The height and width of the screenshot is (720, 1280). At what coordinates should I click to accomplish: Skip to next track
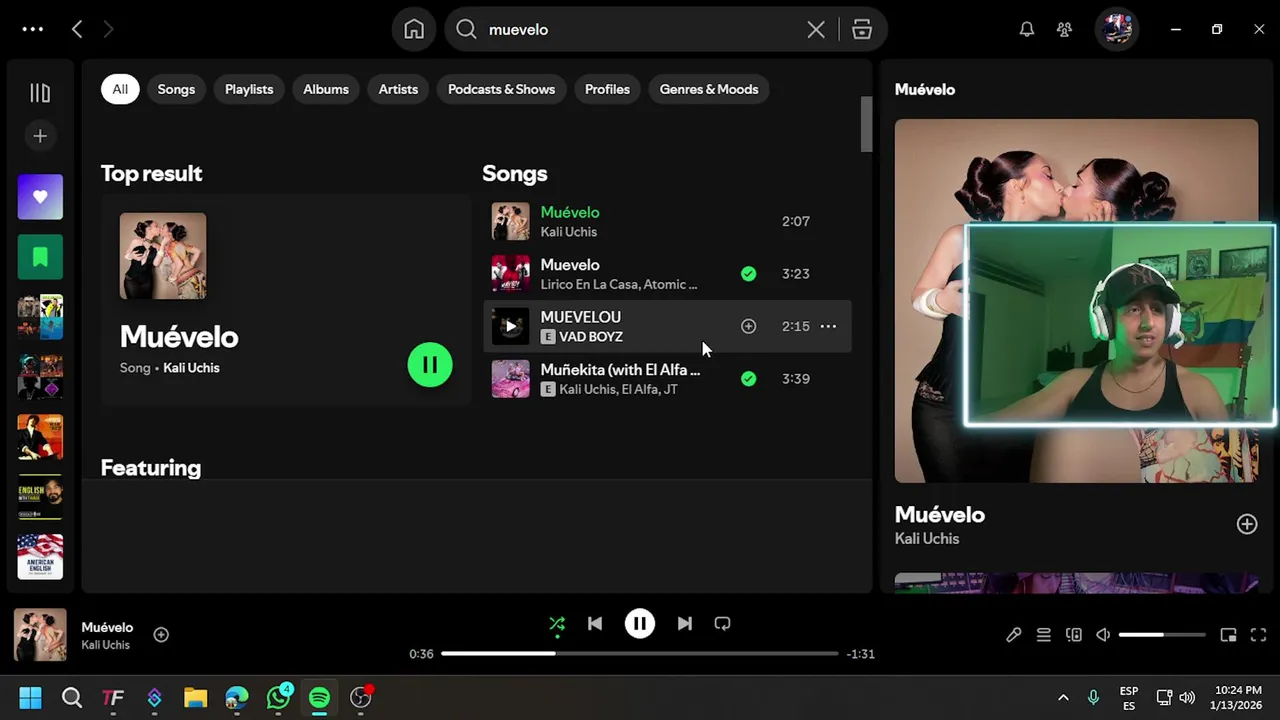[x=684, y=624]
